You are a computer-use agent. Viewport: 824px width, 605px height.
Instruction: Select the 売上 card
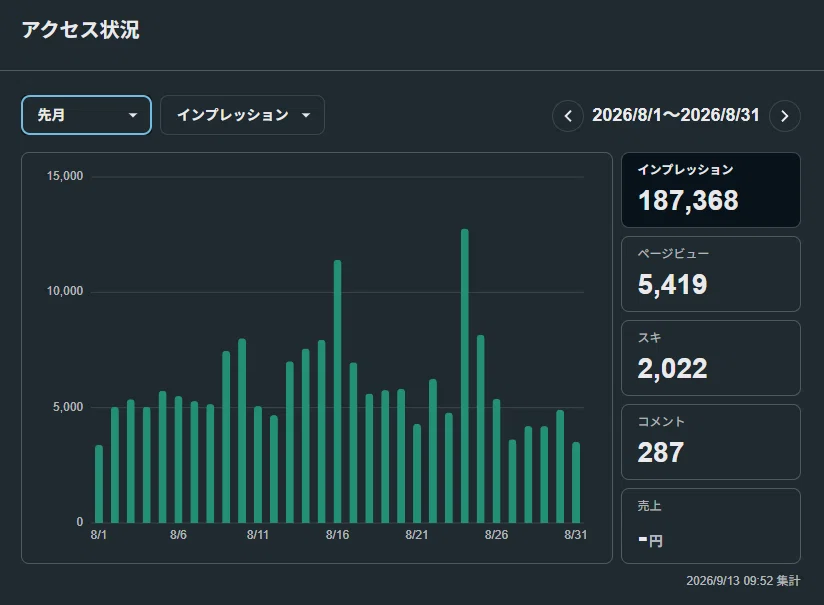click(710, 526)
